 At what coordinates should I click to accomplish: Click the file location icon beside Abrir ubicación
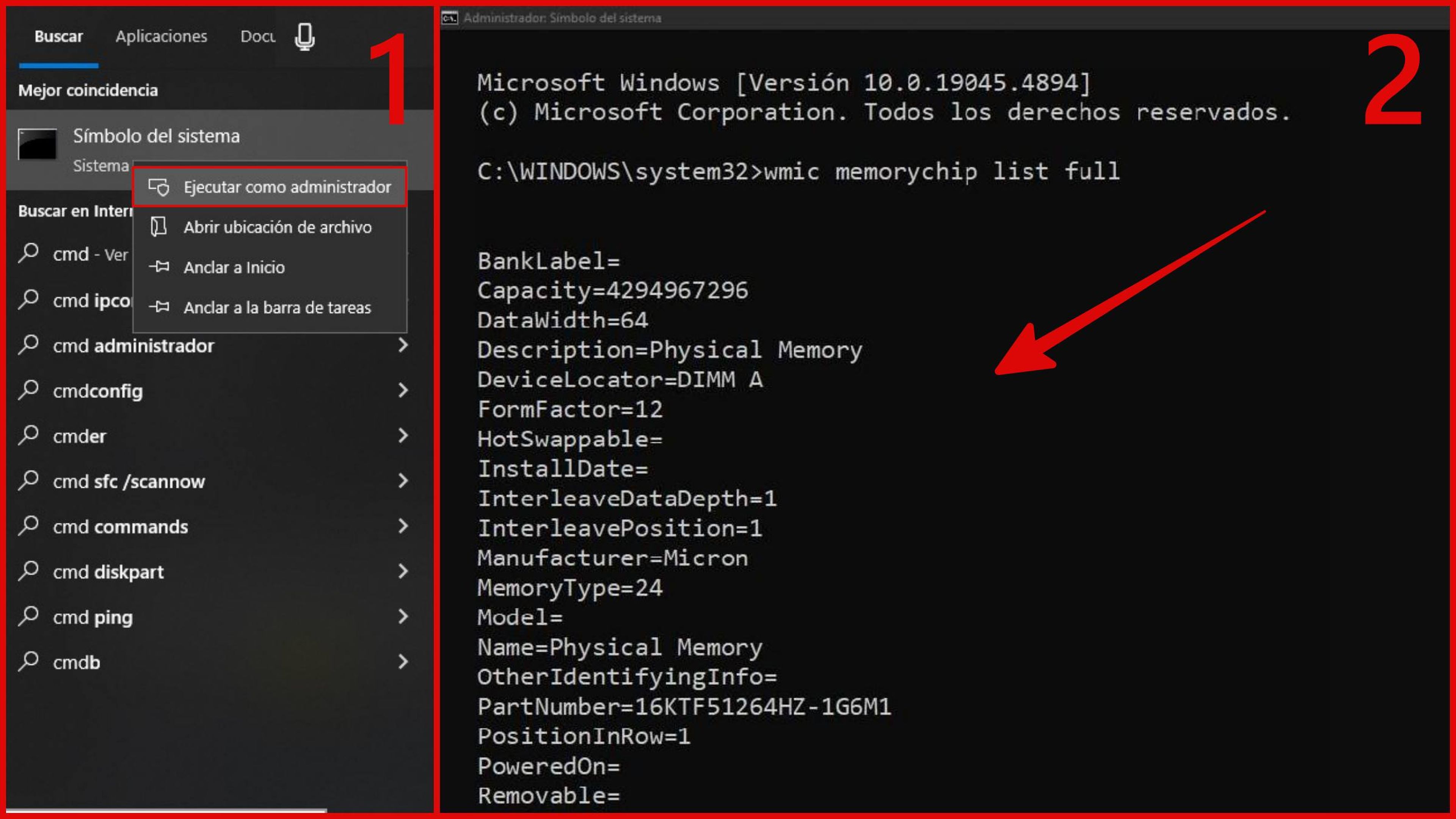pos(158,227)
